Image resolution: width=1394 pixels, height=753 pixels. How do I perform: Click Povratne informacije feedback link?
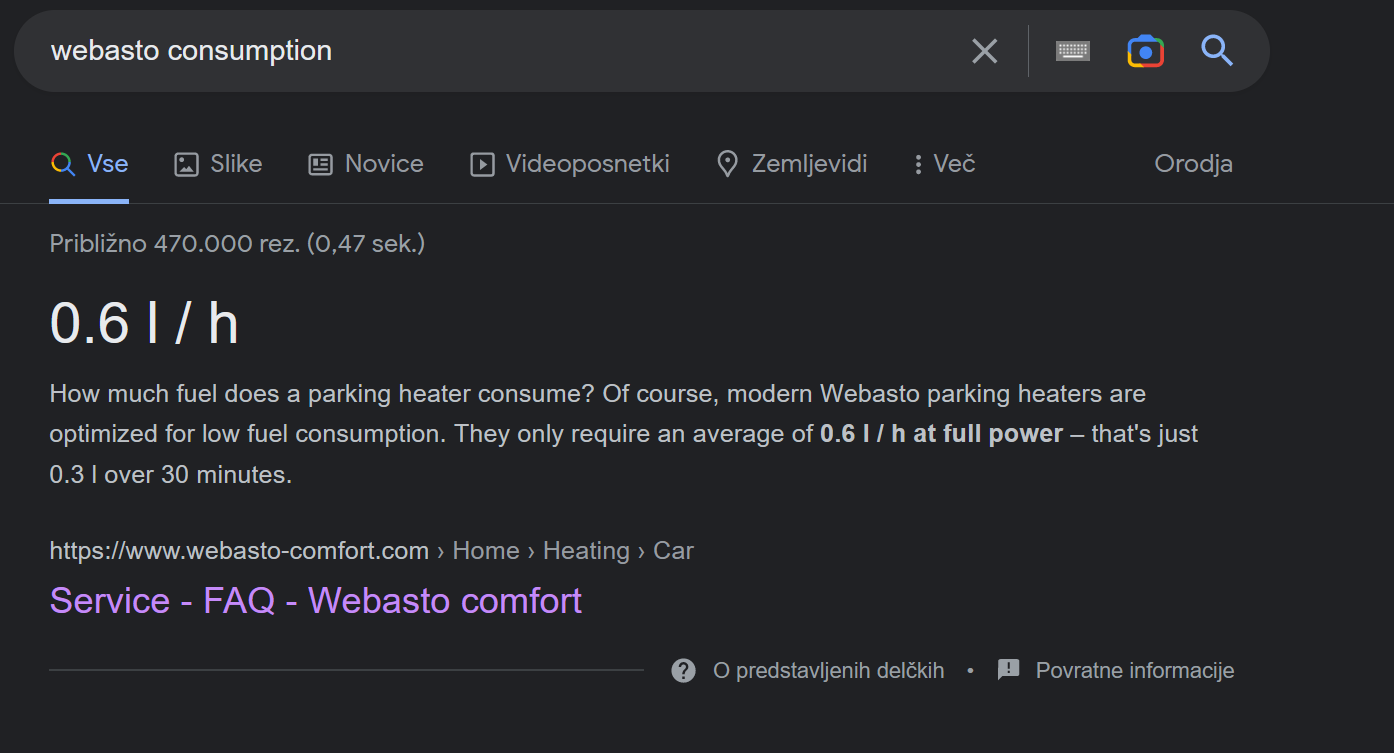tap(1135, 671)
